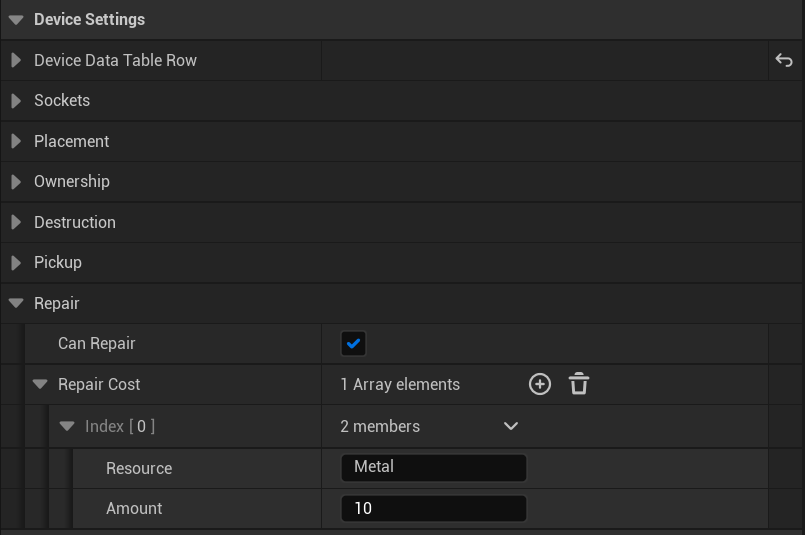This screenshot has width=805, height=535.
Task: Click the Can Repair property label
Action: [x=96, y=344]
